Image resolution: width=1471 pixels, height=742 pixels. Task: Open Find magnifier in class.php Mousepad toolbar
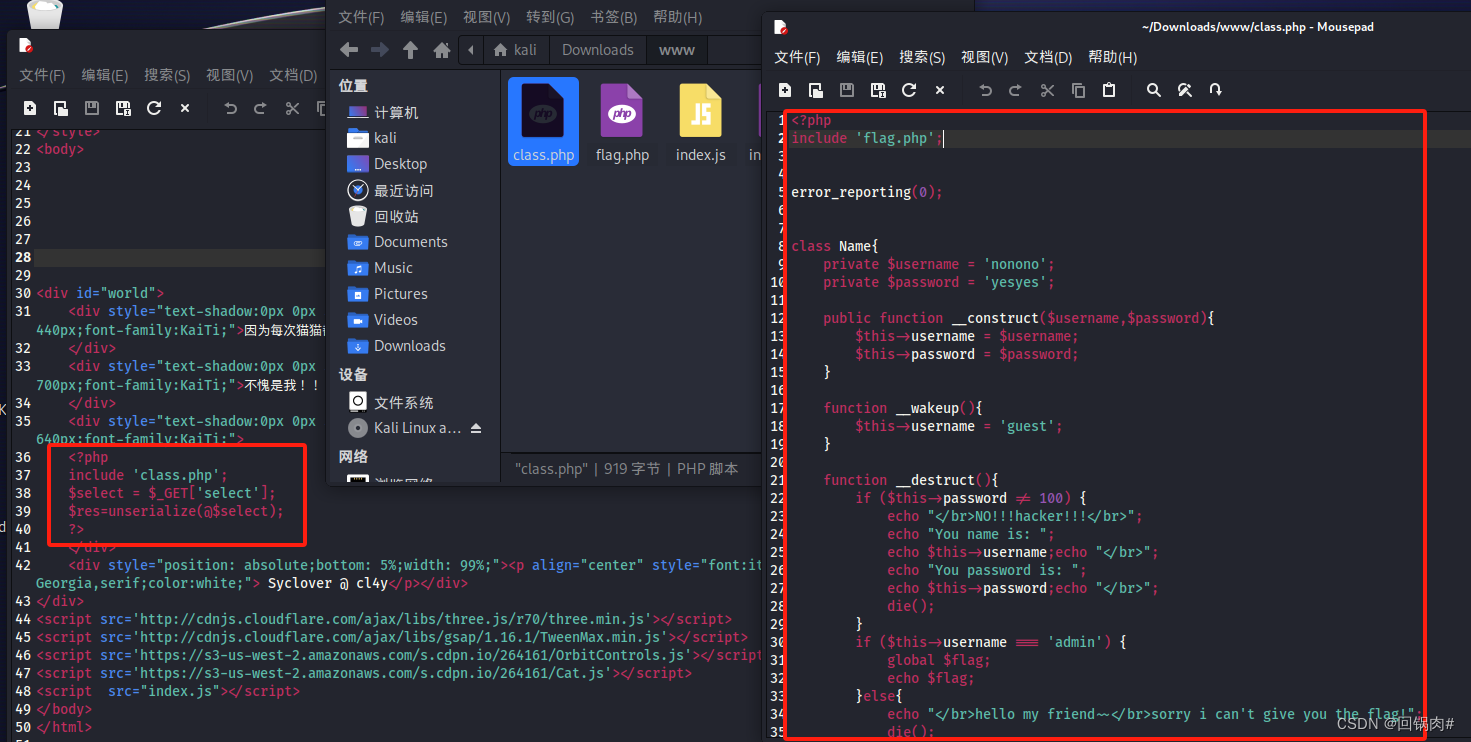pos(1154,90)
